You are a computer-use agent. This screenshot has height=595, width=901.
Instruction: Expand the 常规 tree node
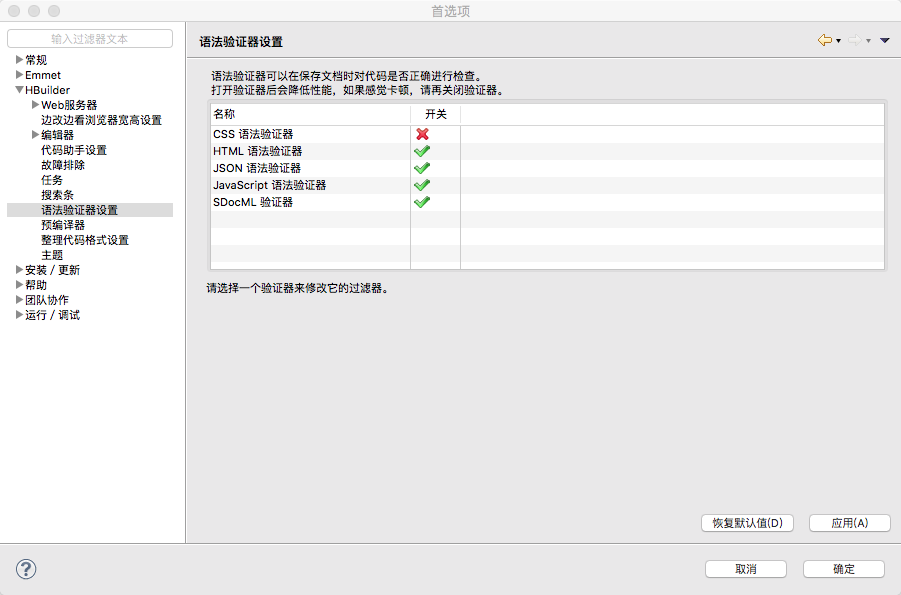point(19,60)
